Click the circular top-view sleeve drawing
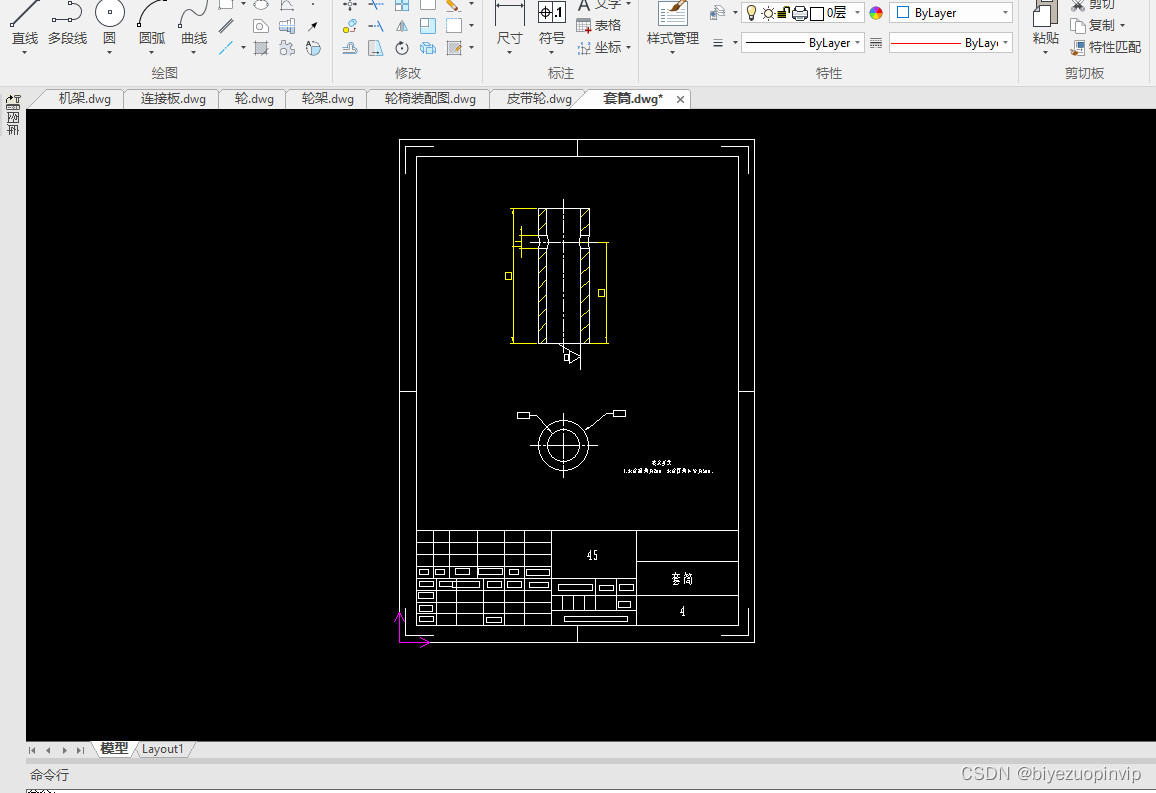 pyautogui.click(x=563, y=445)
